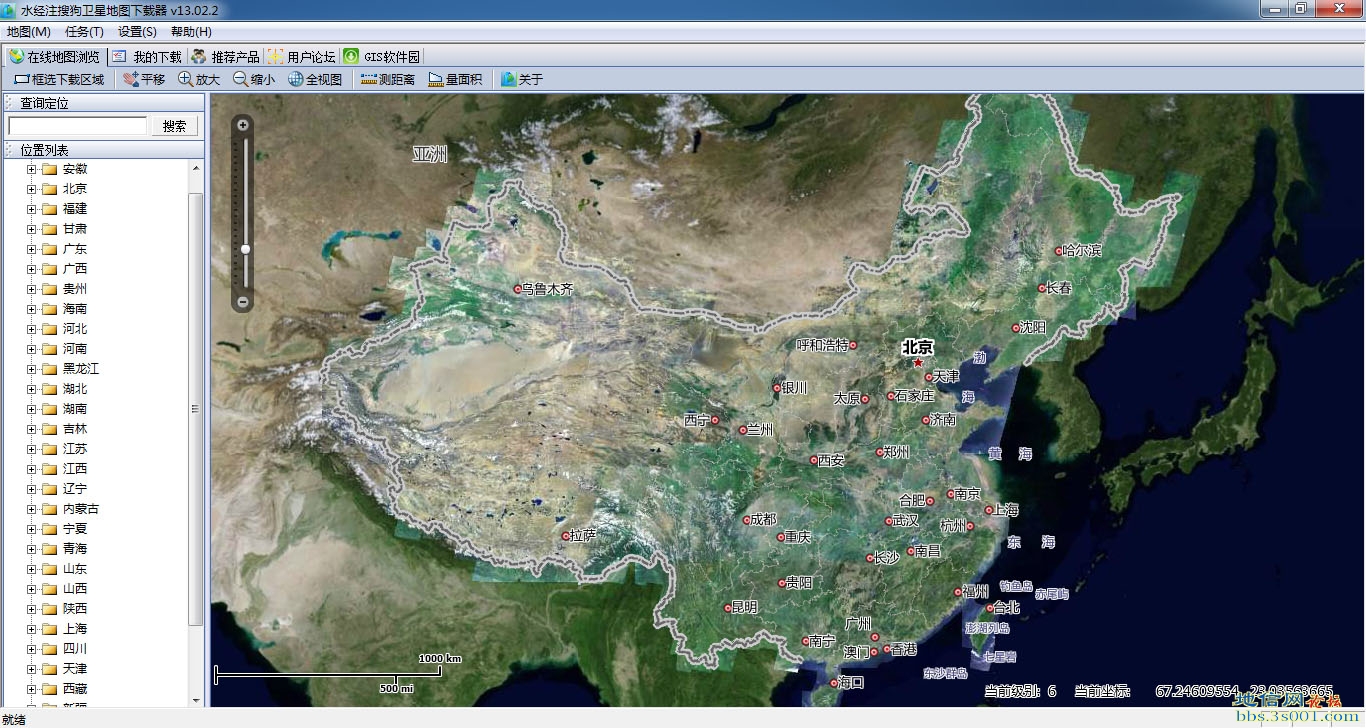
Task: Select 上海 in the location list
Action: (75, 629)
